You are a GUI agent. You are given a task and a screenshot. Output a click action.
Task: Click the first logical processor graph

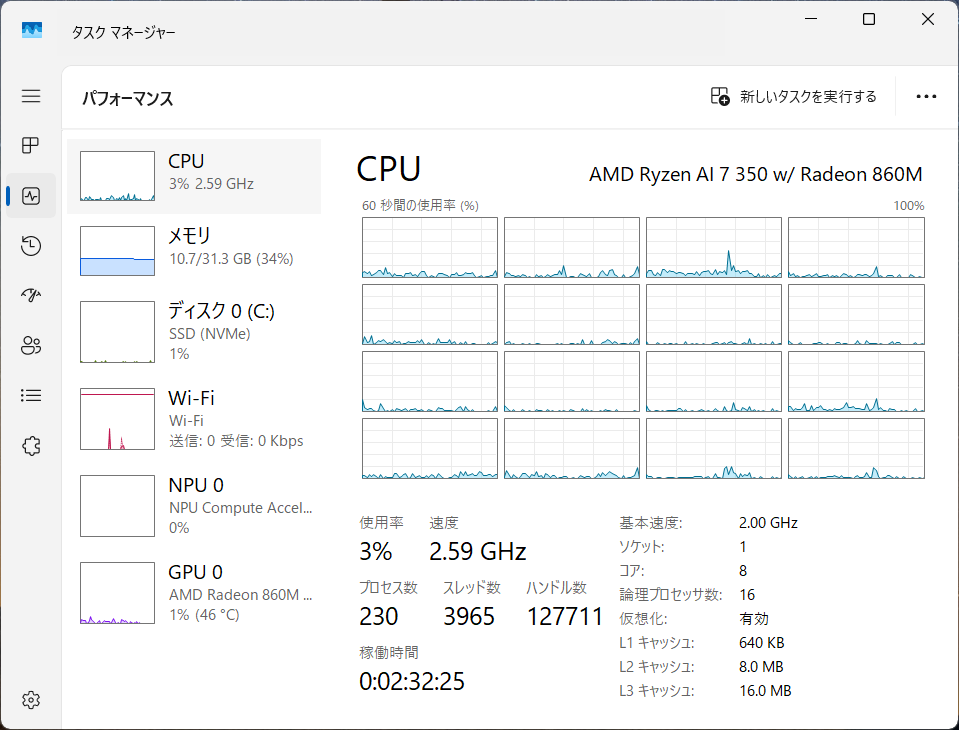pos(430,248)
